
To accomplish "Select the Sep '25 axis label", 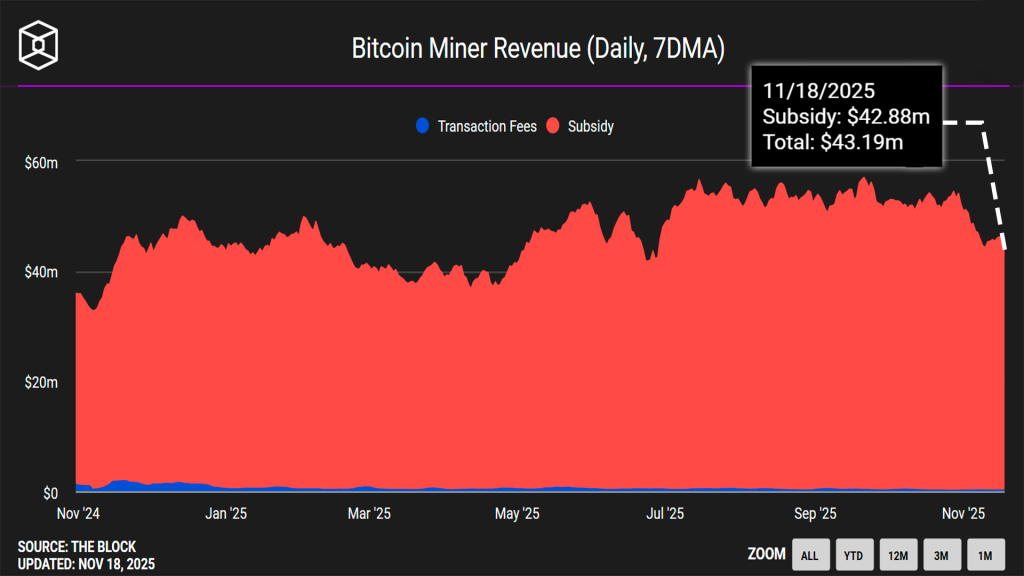I will pyautogui.click(x=815, y=514).
